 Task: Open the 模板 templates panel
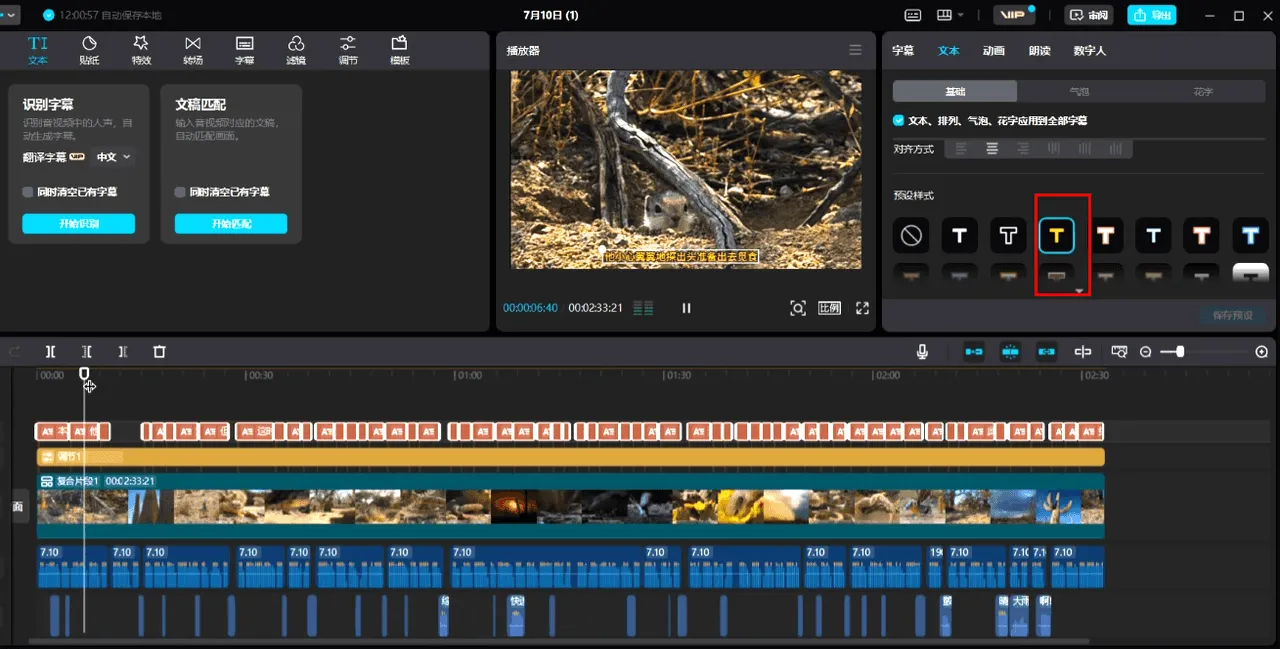[400, 49]
